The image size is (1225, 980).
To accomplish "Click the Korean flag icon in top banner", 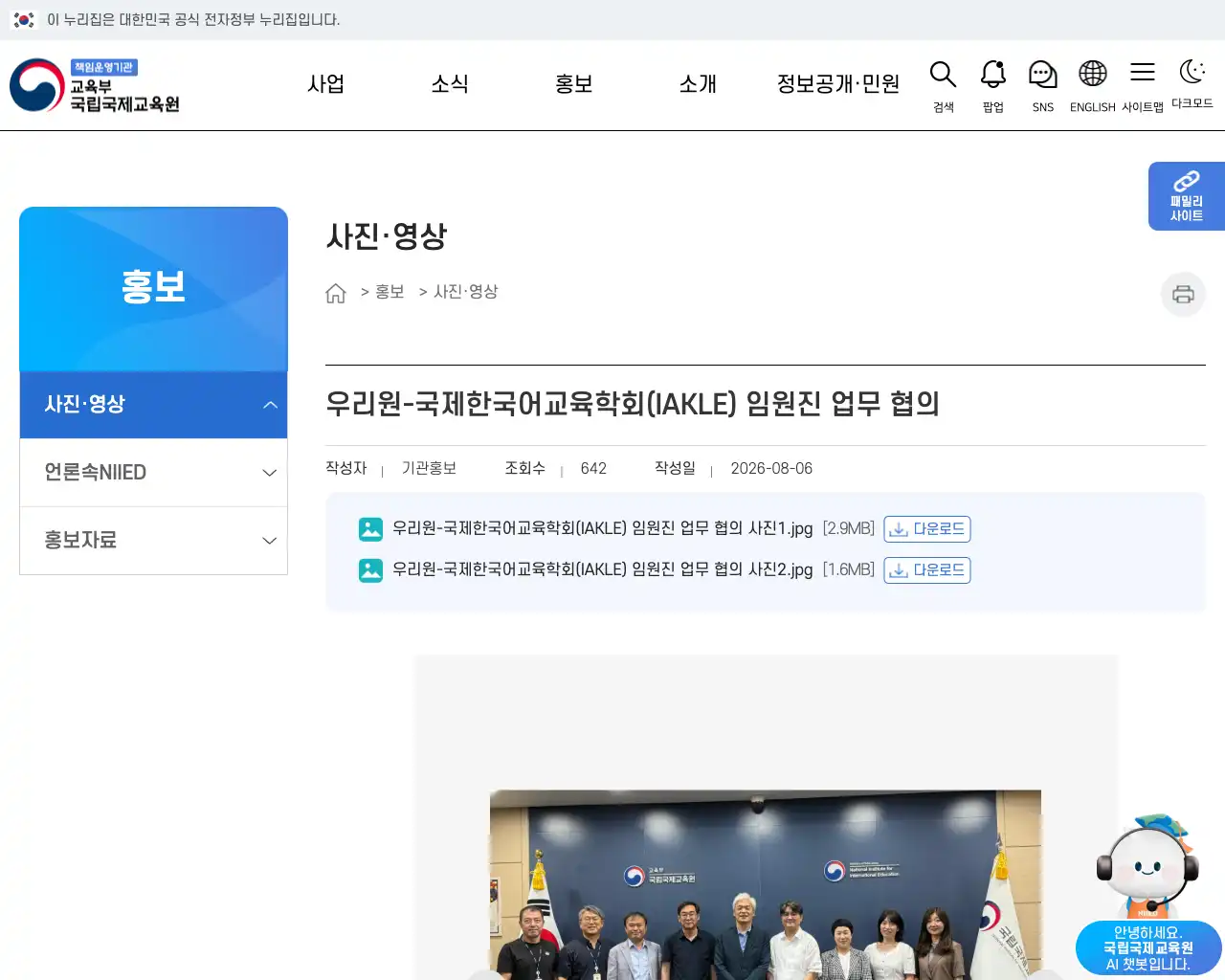I will [24, 19].
